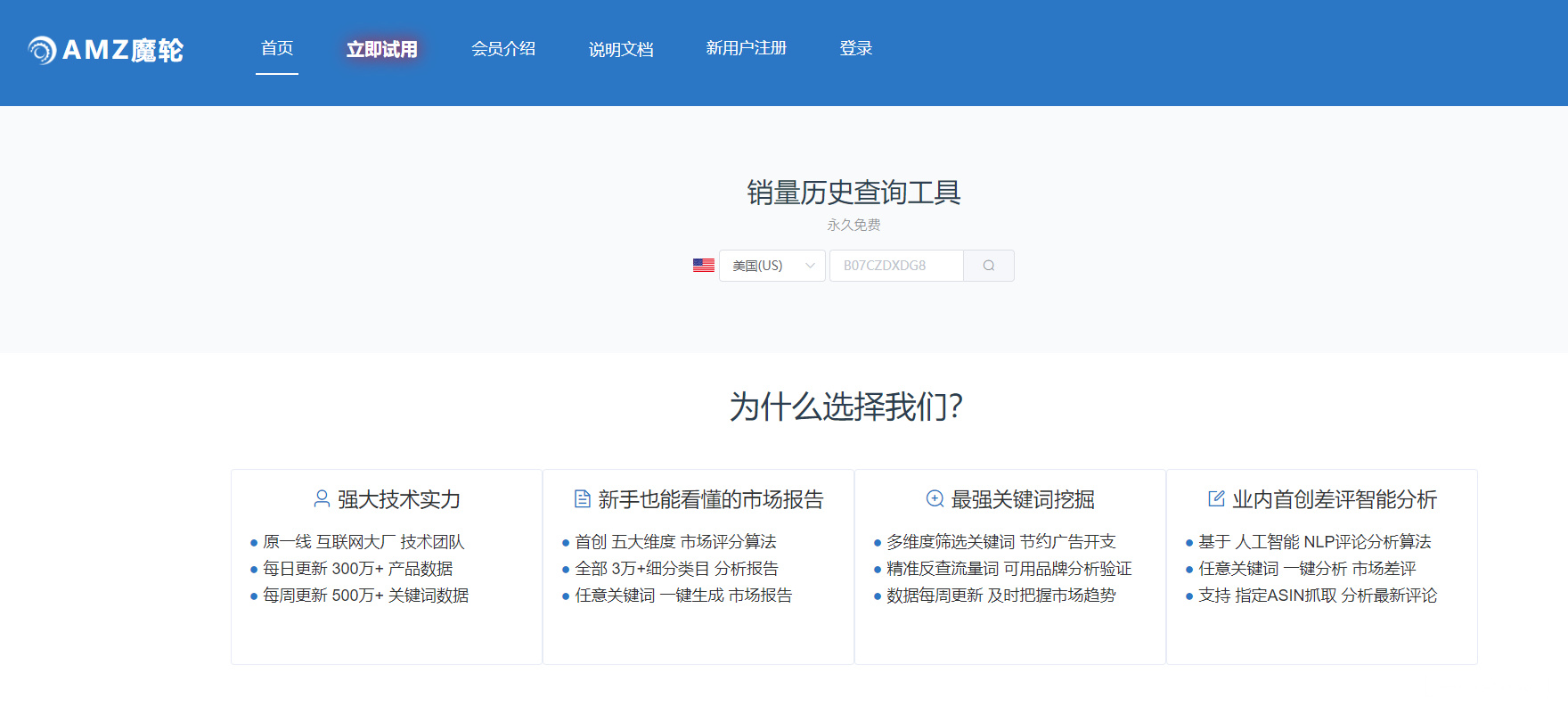Click the magnifier search button
Screen dimensions: 1568x715
(x=988, y=266)
